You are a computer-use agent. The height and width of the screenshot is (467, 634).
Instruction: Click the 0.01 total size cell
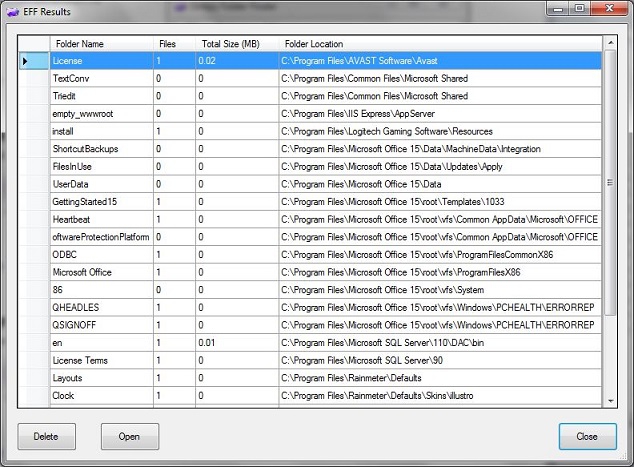pos(237,343)
